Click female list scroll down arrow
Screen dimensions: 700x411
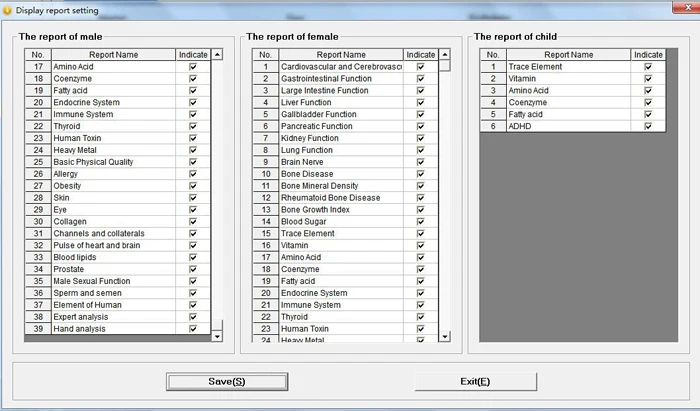coord(445,336)
